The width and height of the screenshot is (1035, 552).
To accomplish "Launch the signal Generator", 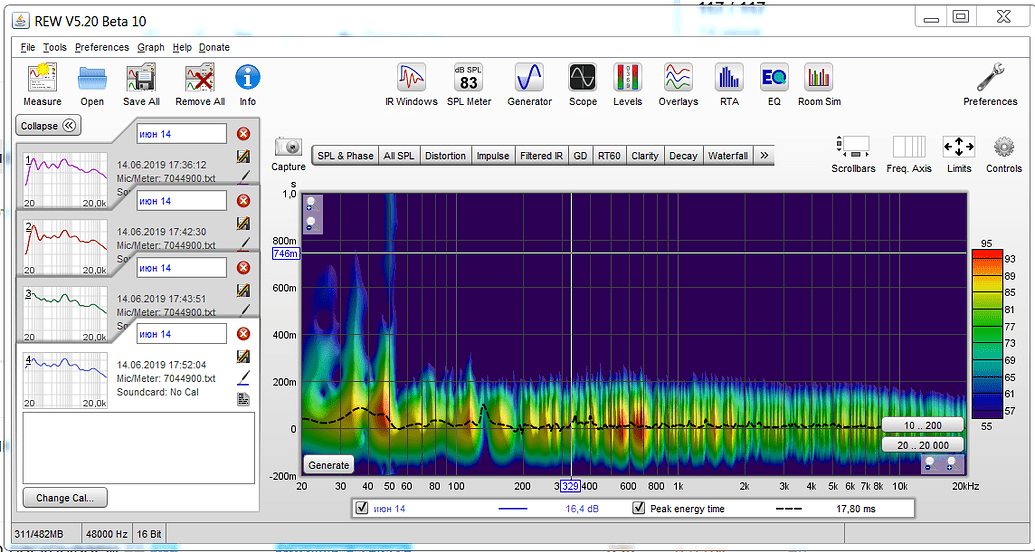I will (x=529, y=78).
